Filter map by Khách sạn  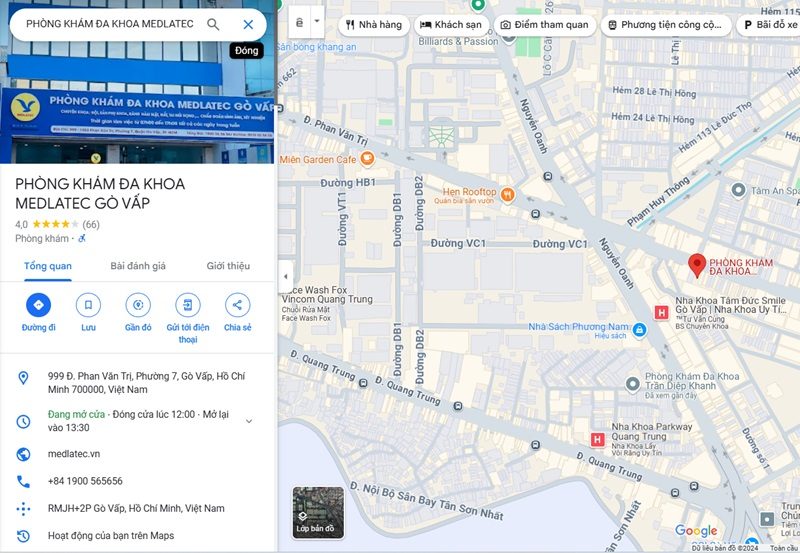pos(451,24)
